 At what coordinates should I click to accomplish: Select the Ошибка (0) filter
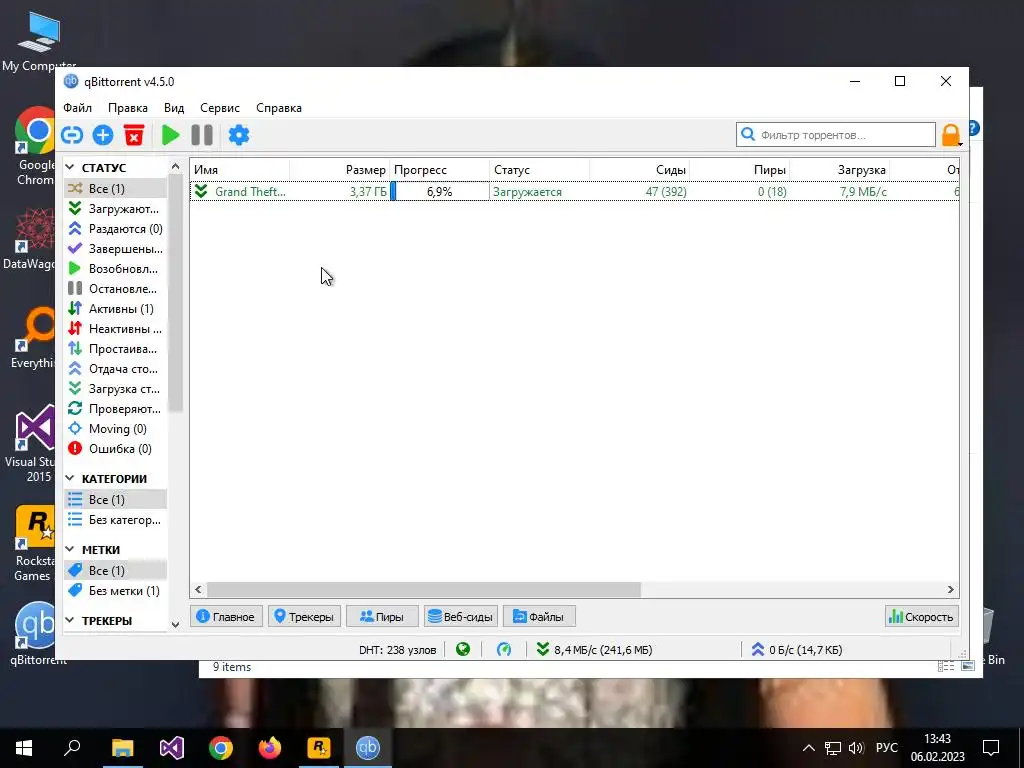tap(116, 449)
